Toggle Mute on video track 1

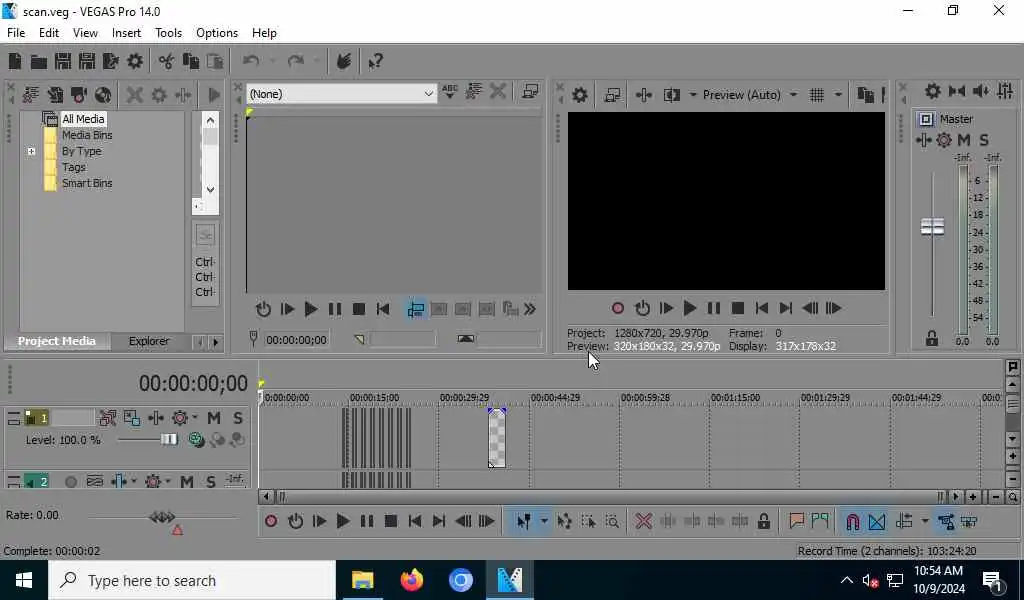(x=214, y=418)
